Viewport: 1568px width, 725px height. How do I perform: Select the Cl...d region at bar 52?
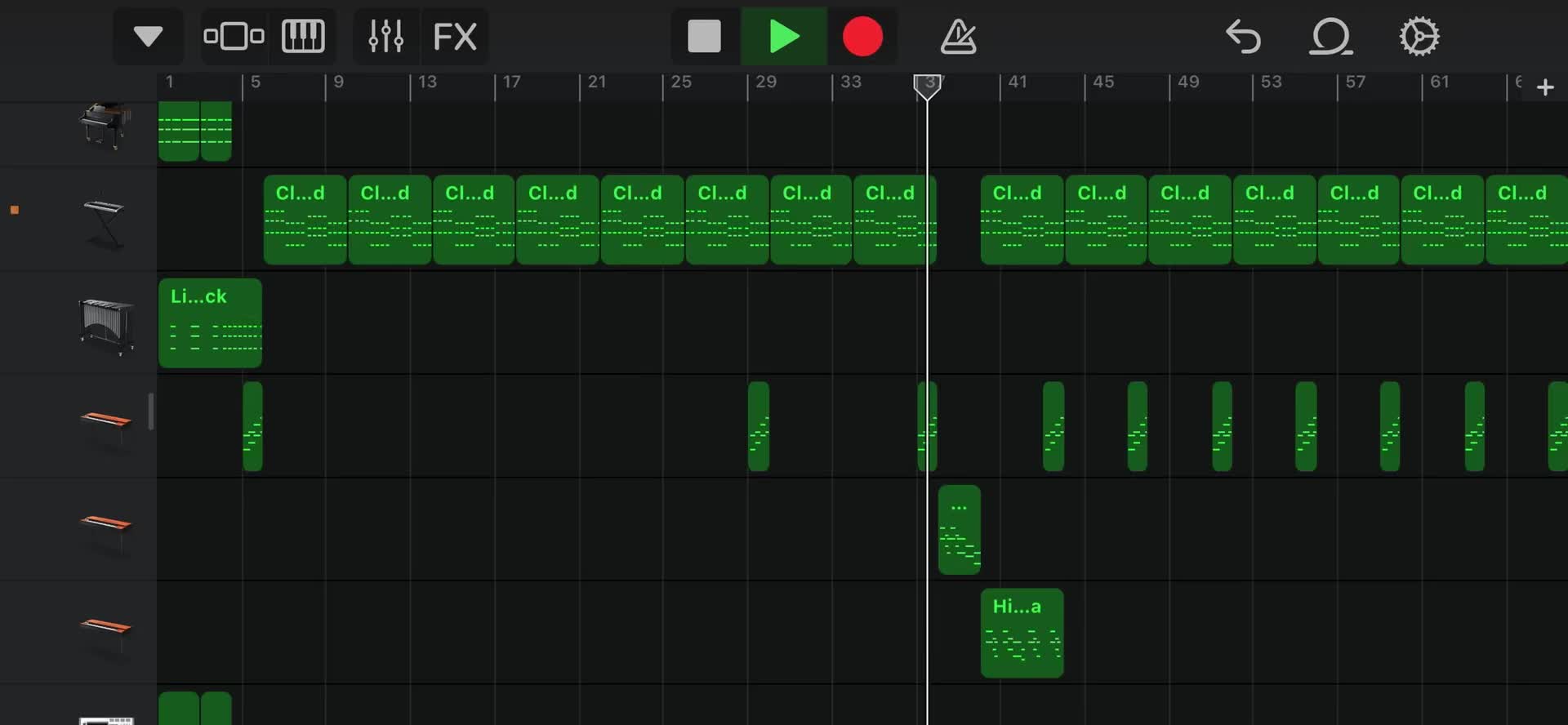click(x=1274, y=220)
